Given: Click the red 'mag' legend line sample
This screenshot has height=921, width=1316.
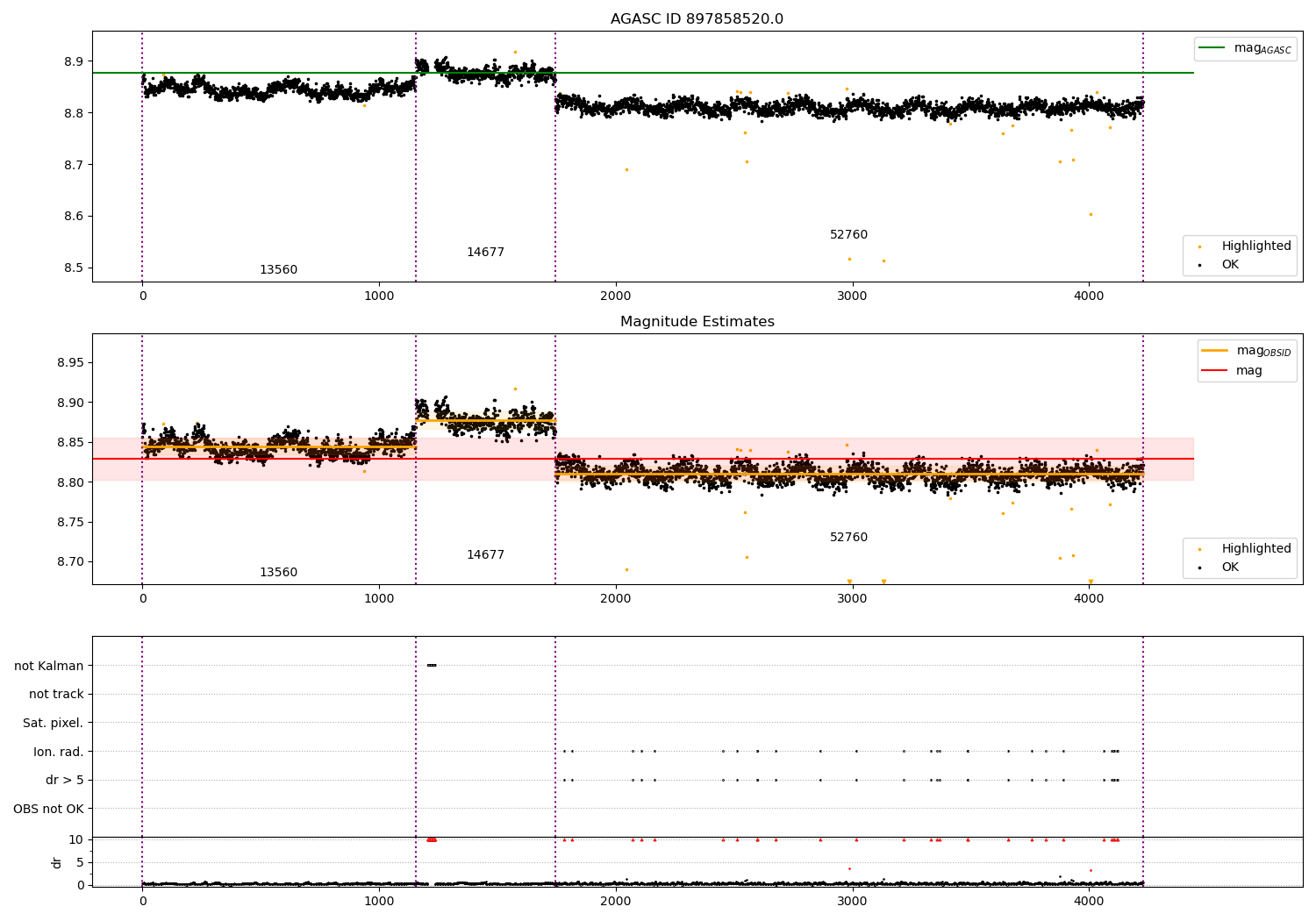Looking at the screenshot, I should click(x=1214, y=371).
